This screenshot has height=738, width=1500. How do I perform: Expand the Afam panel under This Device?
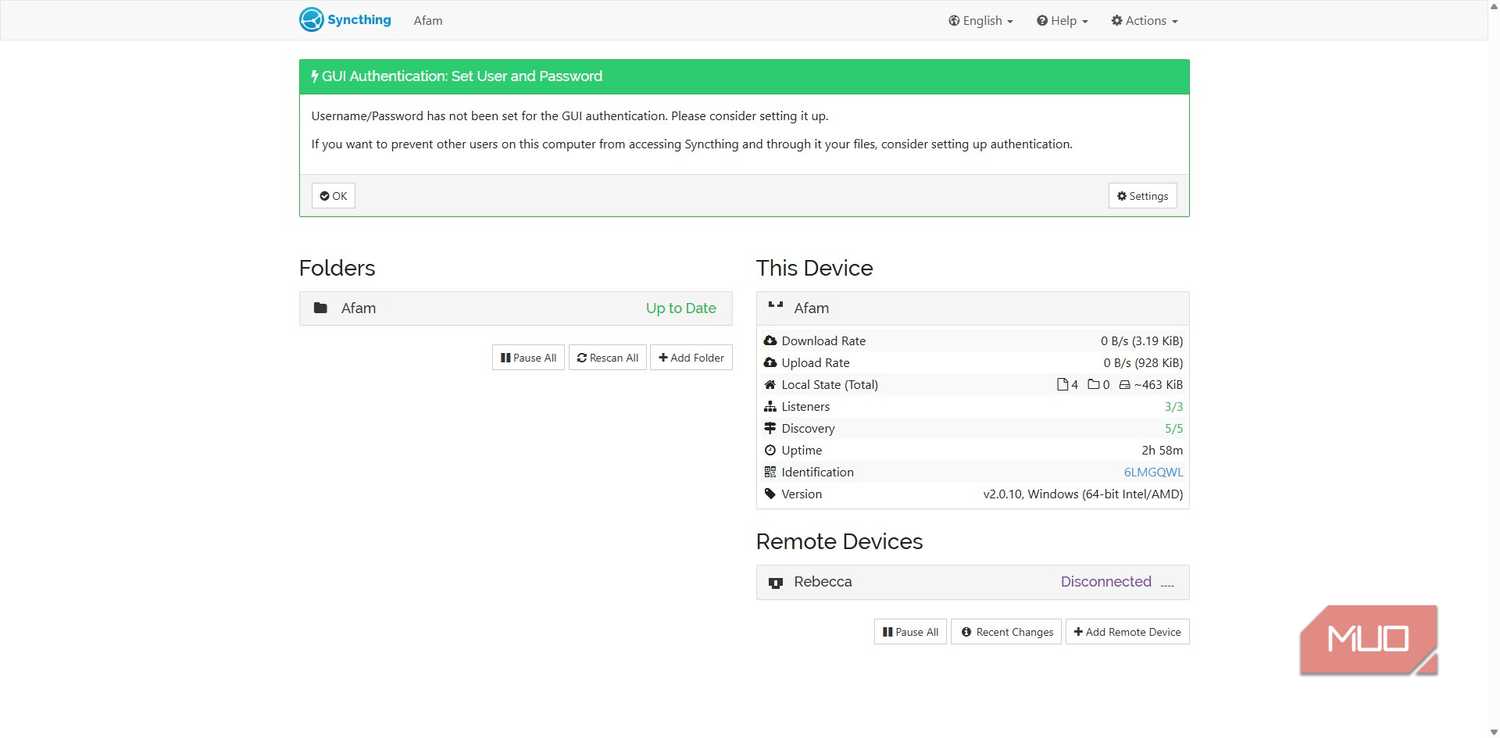[x=972, y=308]
